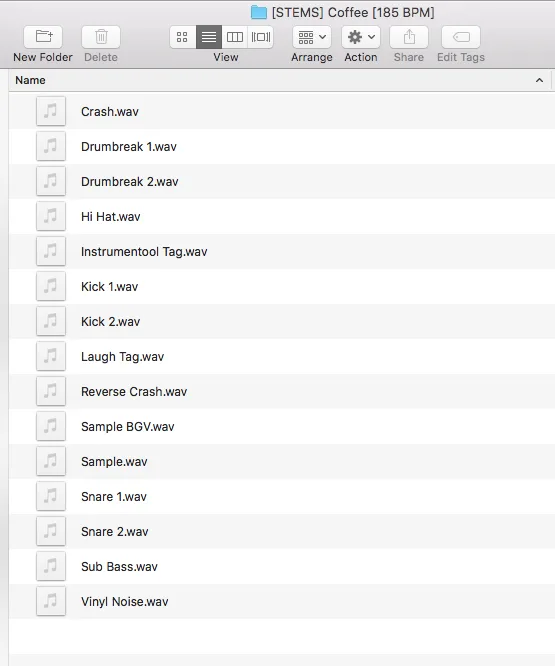Click the Sub Bass.wav file name

click(119, 567)
